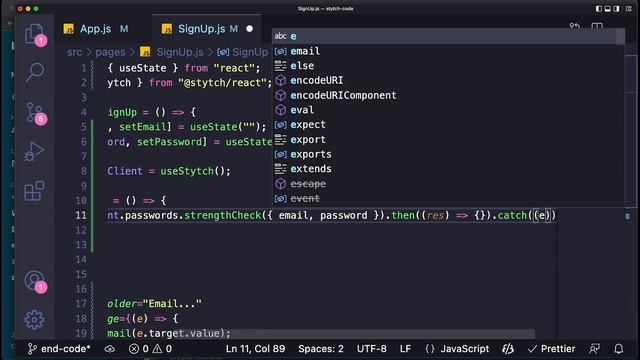Open the Extensions view
This screenshot has height=360, width=640.
click(35, 191)
